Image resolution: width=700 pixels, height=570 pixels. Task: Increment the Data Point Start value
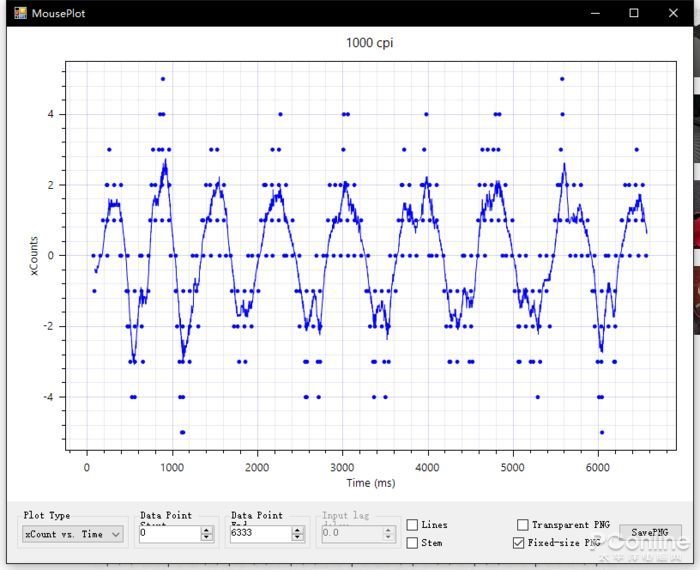[206, 530]
